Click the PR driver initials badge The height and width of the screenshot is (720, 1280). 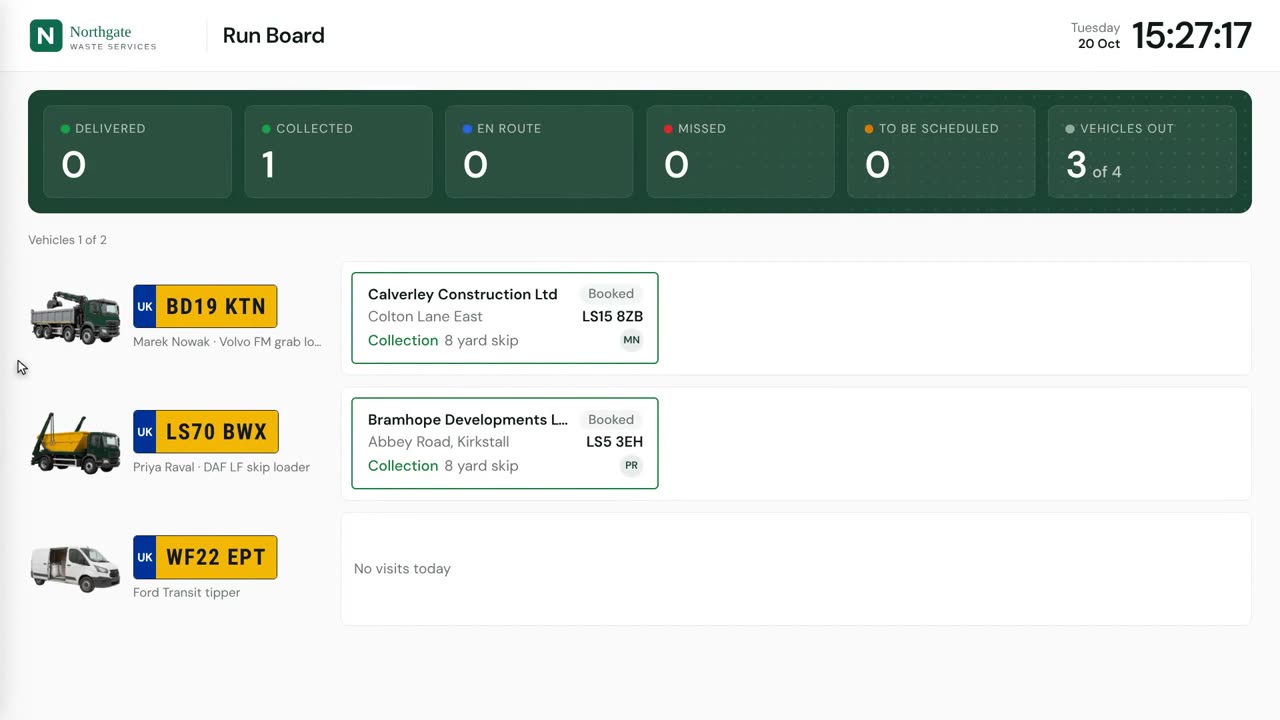(x=631, y=465)
